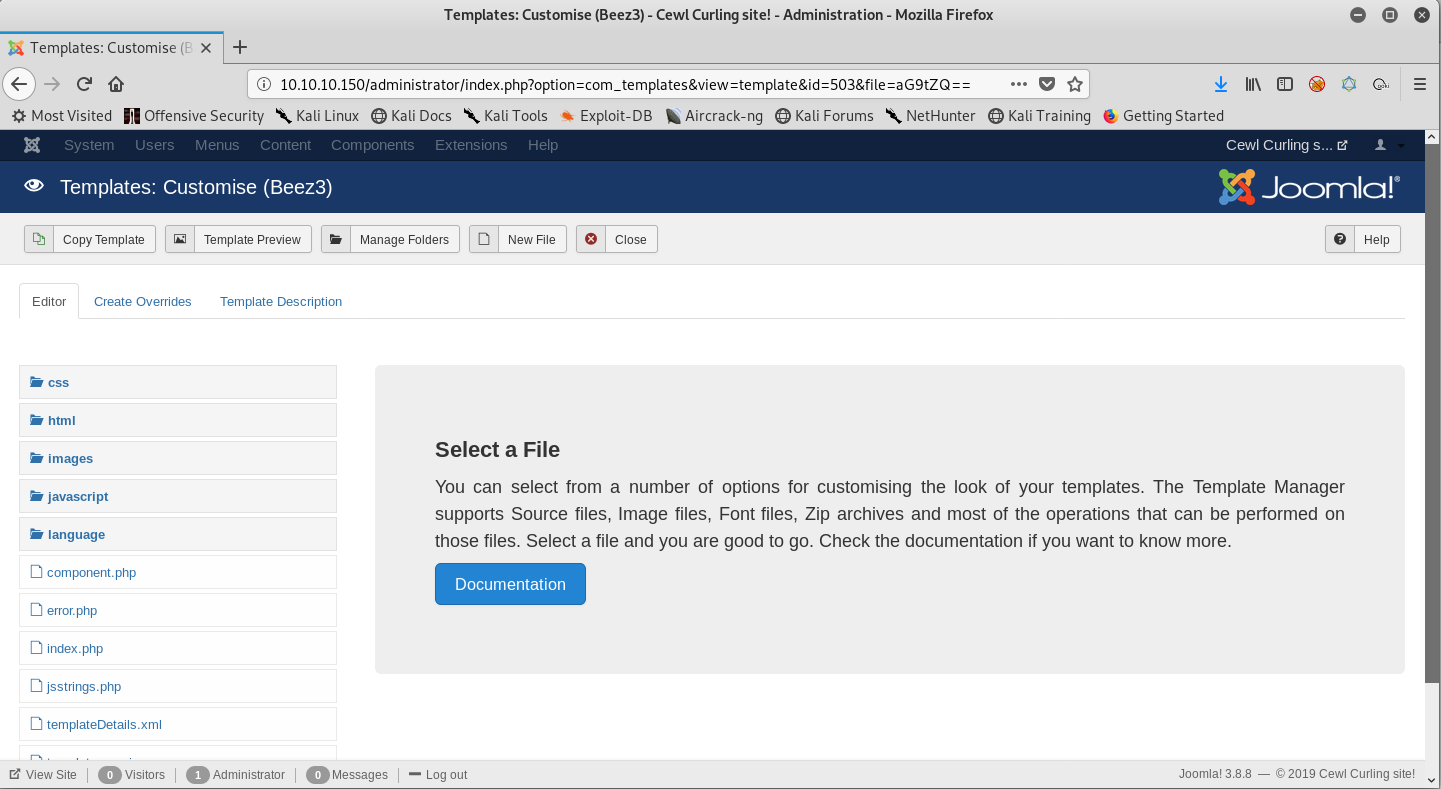Open the Extensions menu
Screen dimensions: 1441x789
[471, 145]
